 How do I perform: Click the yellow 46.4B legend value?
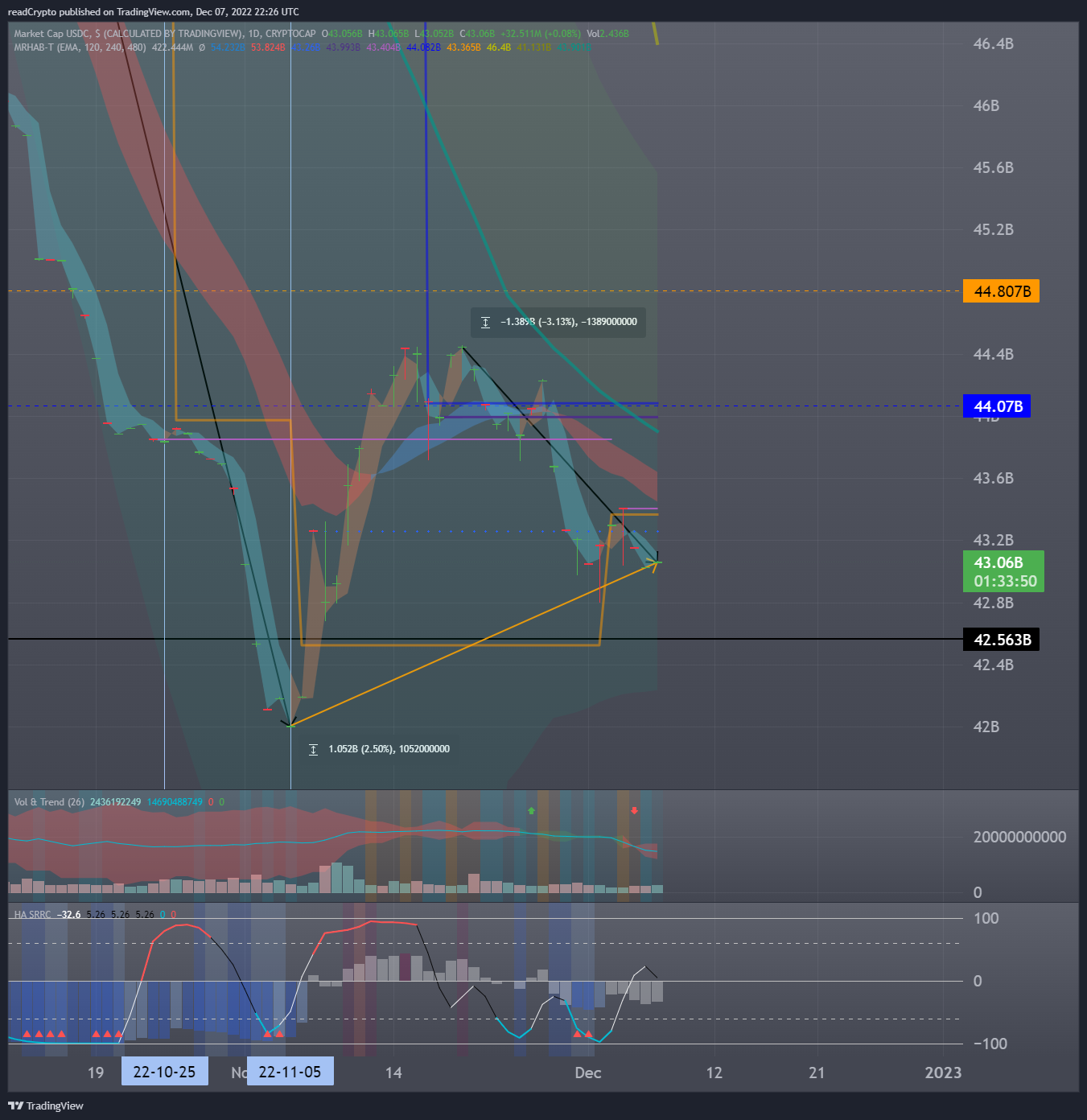499,47
